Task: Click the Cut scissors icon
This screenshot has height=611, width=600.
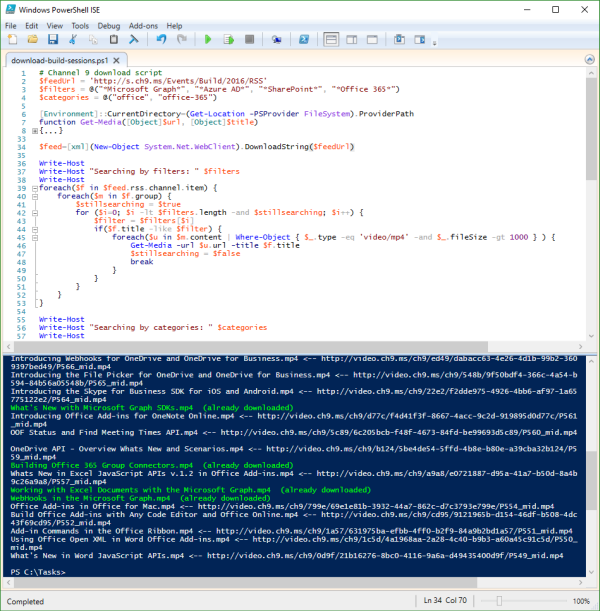Action: click(72, 39)
